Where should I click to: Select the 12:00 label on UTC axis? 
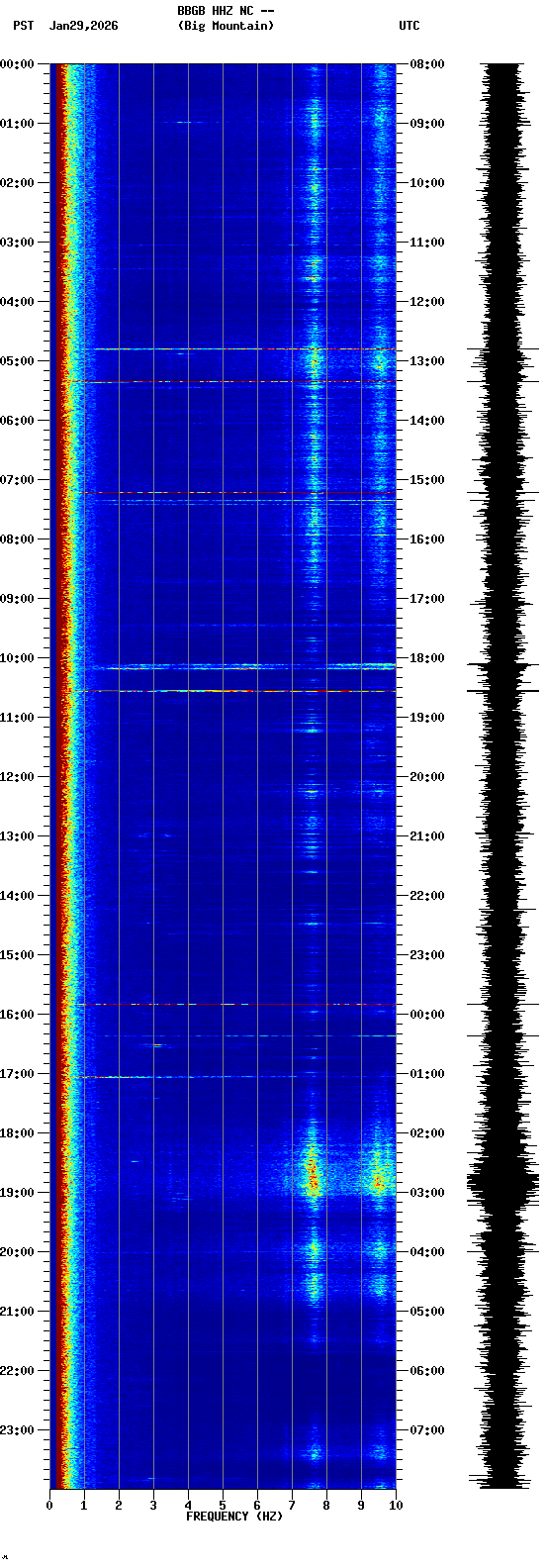(427, 302)
